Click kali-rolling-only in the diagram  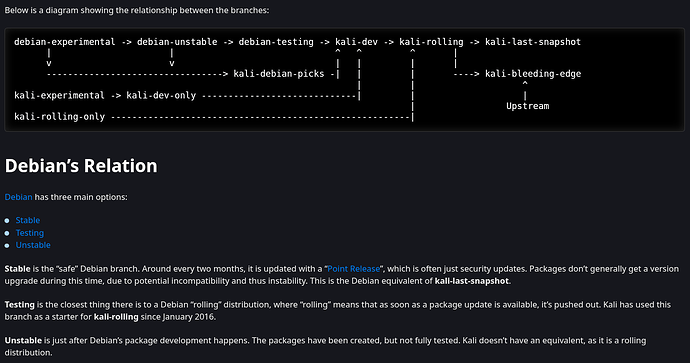coord(59,117)
